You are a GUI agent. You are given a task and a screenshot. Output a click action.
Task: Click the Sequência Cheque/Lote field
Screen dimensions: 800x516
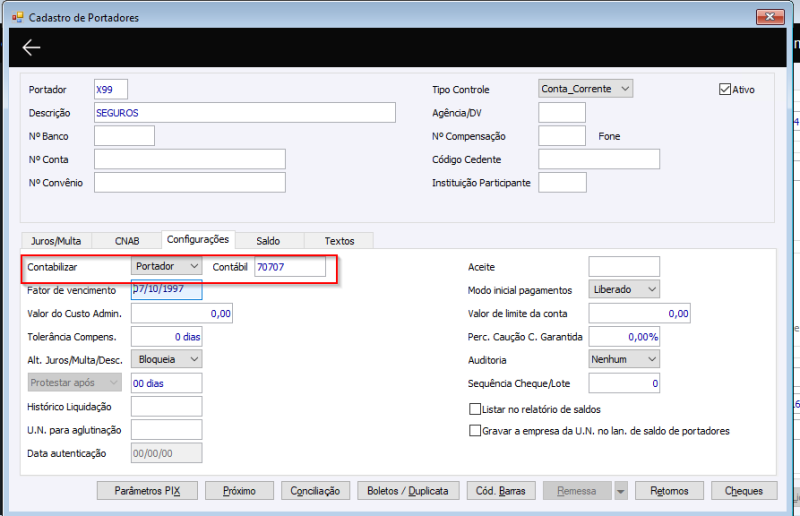[x=624, y=383]
